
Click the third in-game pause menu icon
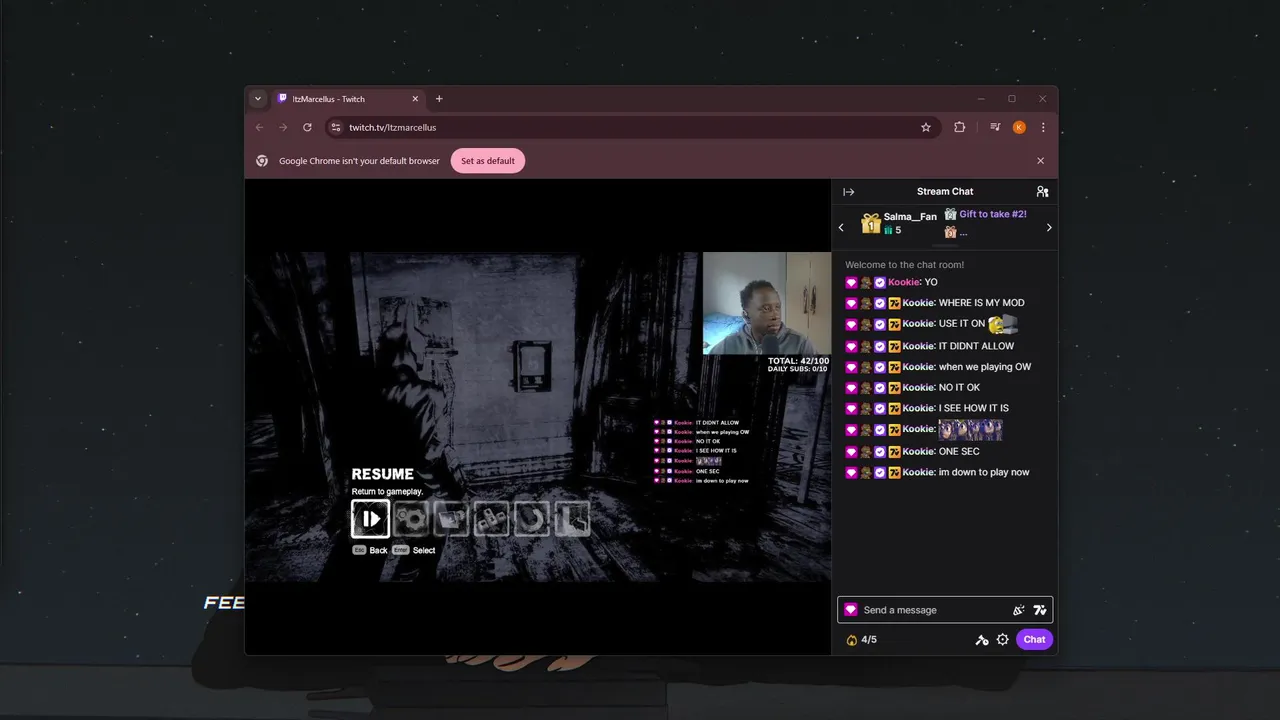tap(451, 519)
